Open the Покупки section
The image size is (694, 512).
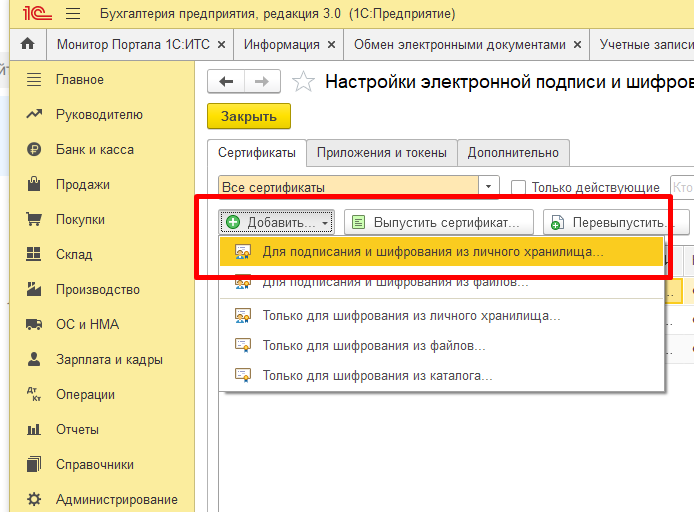(80, 219)
